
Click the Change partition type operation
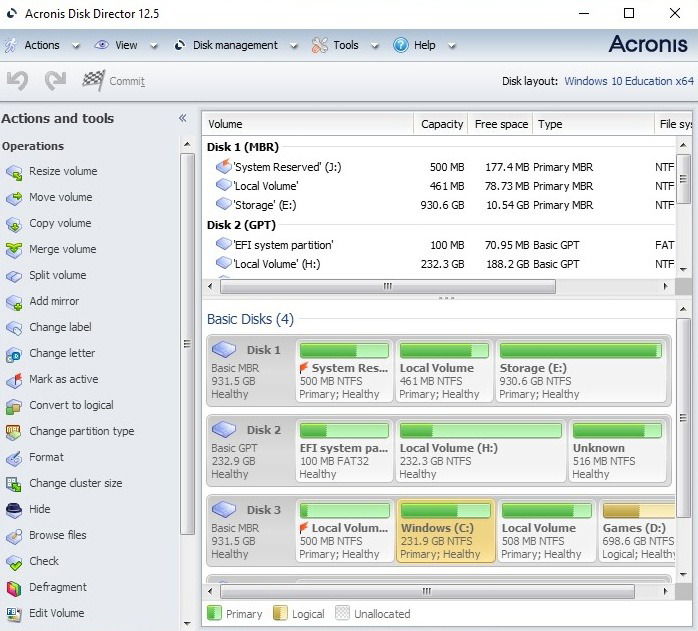(81, 432)
